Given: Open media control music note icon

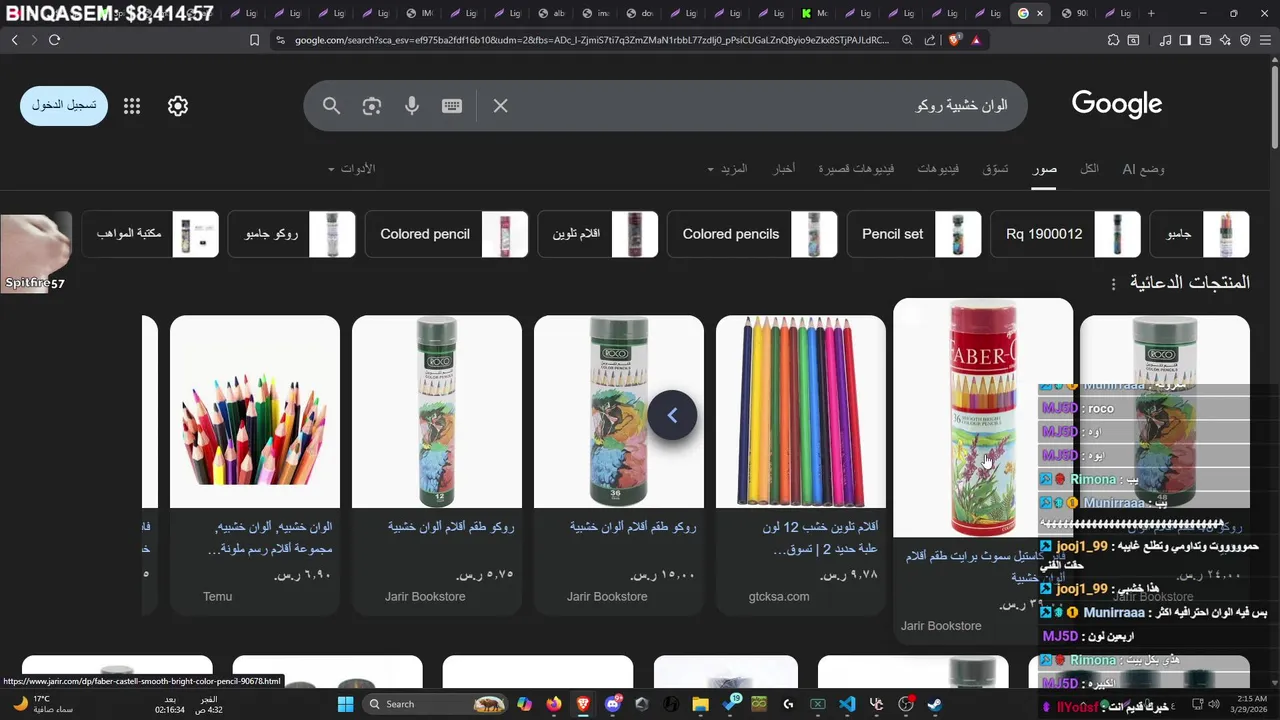Looking at the screenshot, I should click(1165, 40).
